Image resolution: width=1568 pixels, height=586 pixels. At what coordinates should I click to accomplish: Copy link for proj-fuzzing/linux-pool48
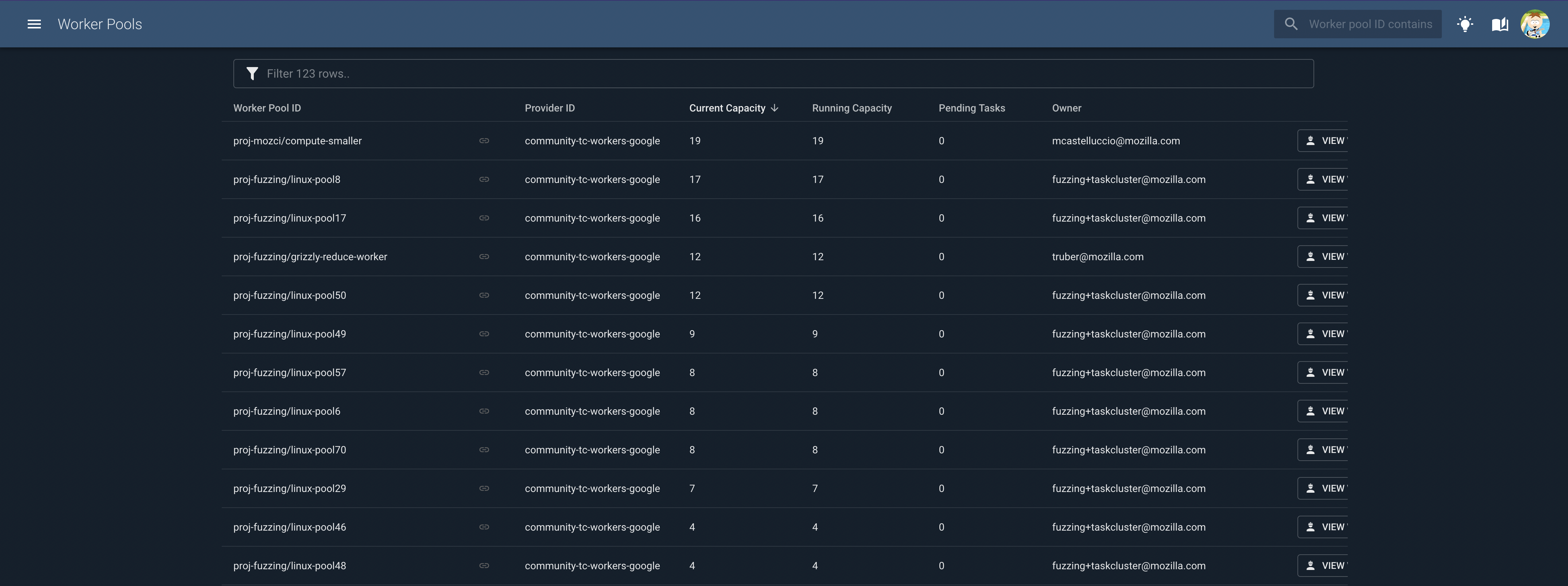pos(484,565)
